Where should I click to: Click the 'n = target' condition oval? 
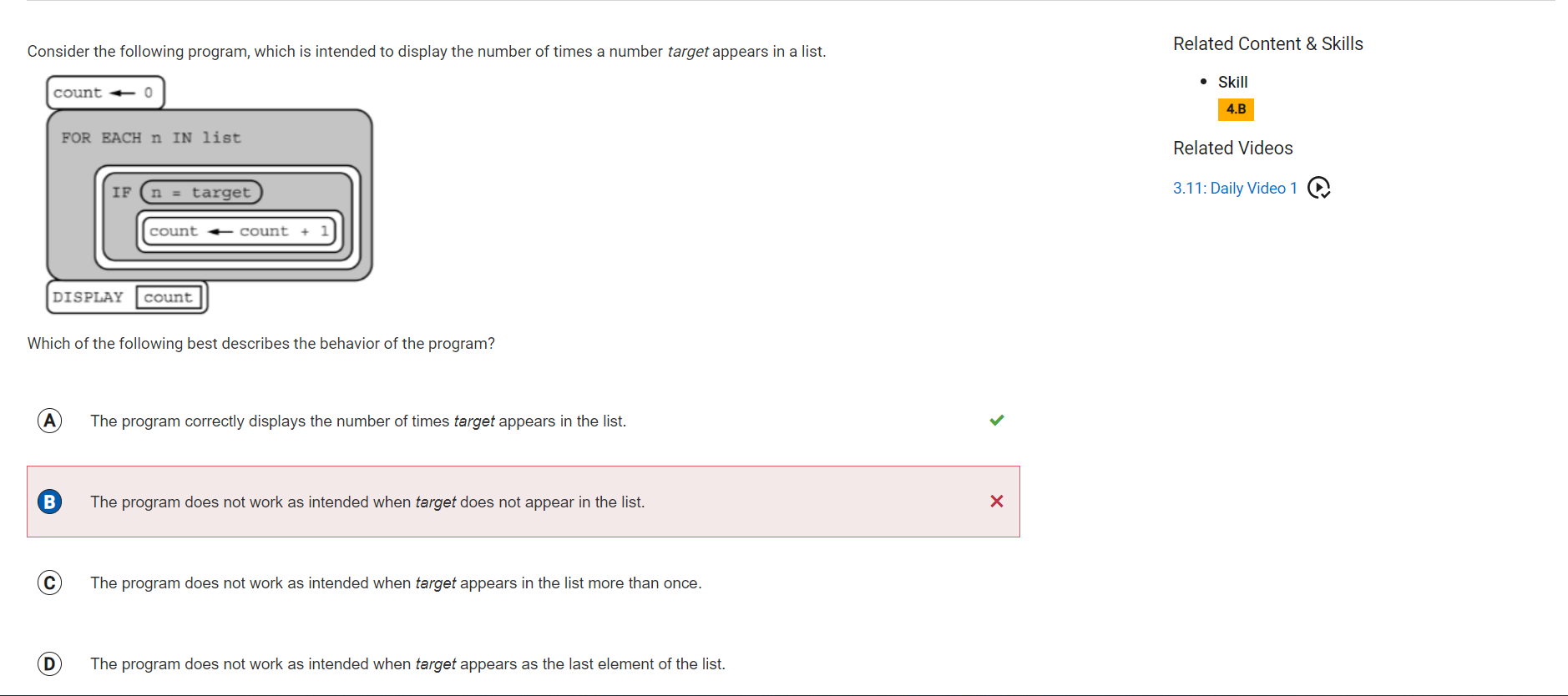coord(201,192)
